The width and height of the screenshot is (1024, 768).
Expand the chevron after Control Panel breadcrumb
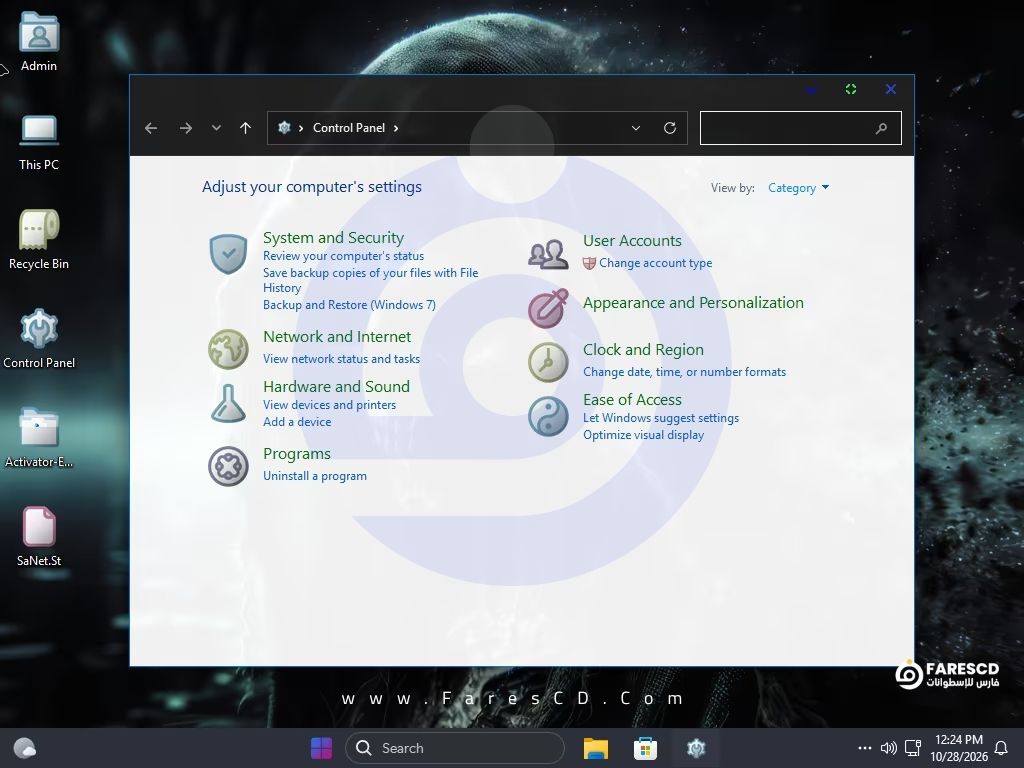[396, 128]
